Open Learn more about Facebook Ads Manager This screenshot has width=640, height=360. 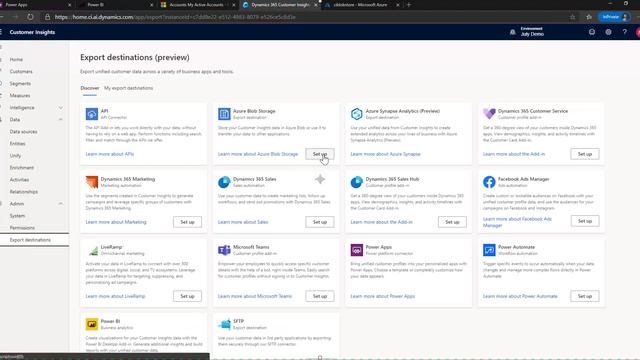coord(517,222)
